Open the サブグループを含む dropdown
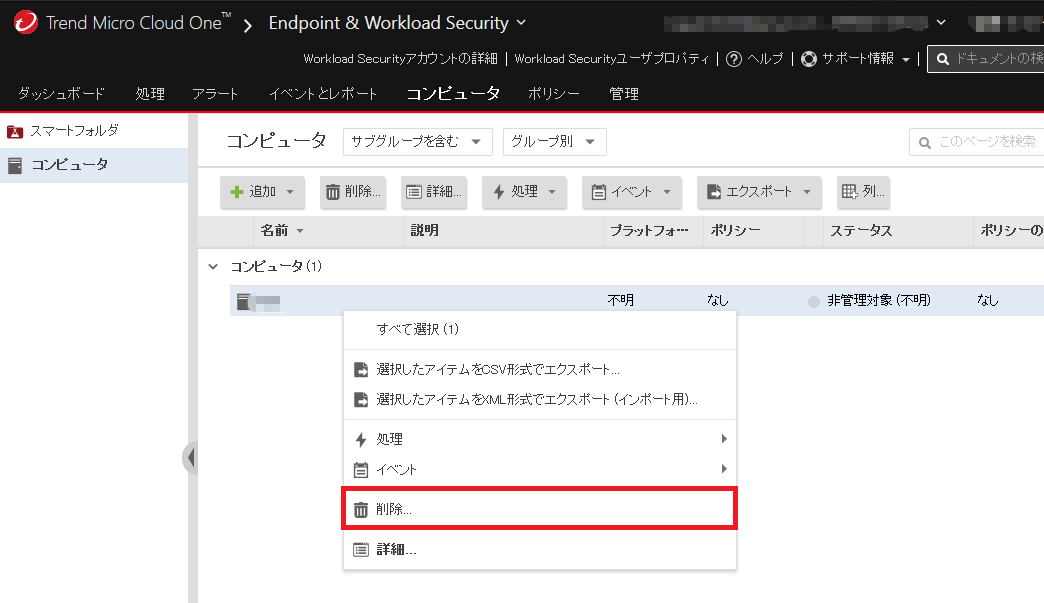1044x603 pixels. pyautogui.click(x=417, y=142)
